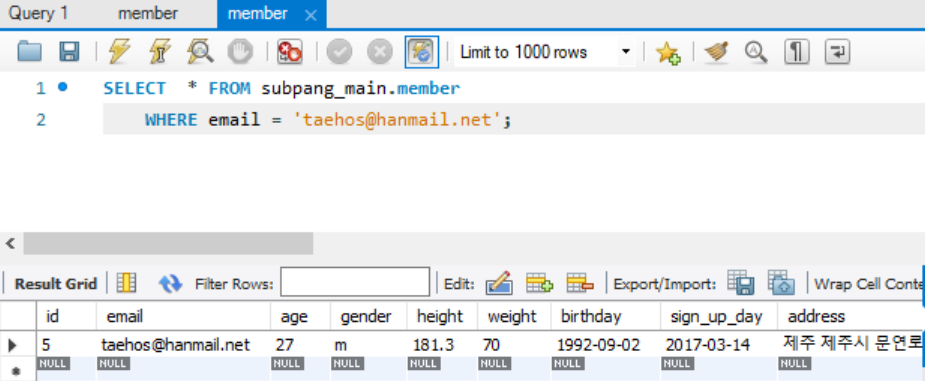Add query to favorites star icon

pos(668,52)
